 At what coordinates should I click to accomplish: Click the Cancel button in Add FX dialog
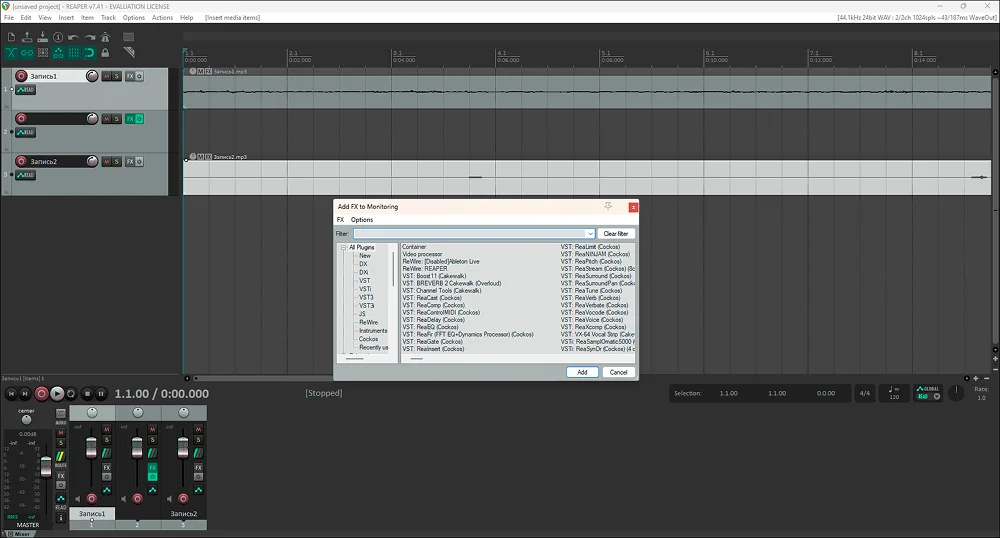click(x=619, y=372)
